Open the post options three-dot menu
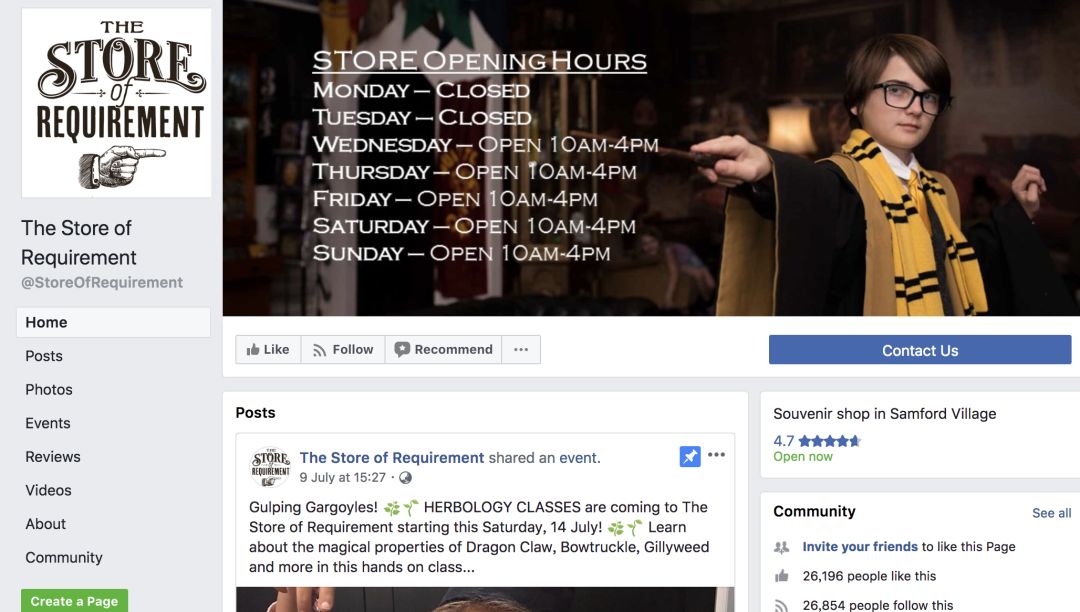This screenshot has height=612, width=1080. click(x=716, y=454)
